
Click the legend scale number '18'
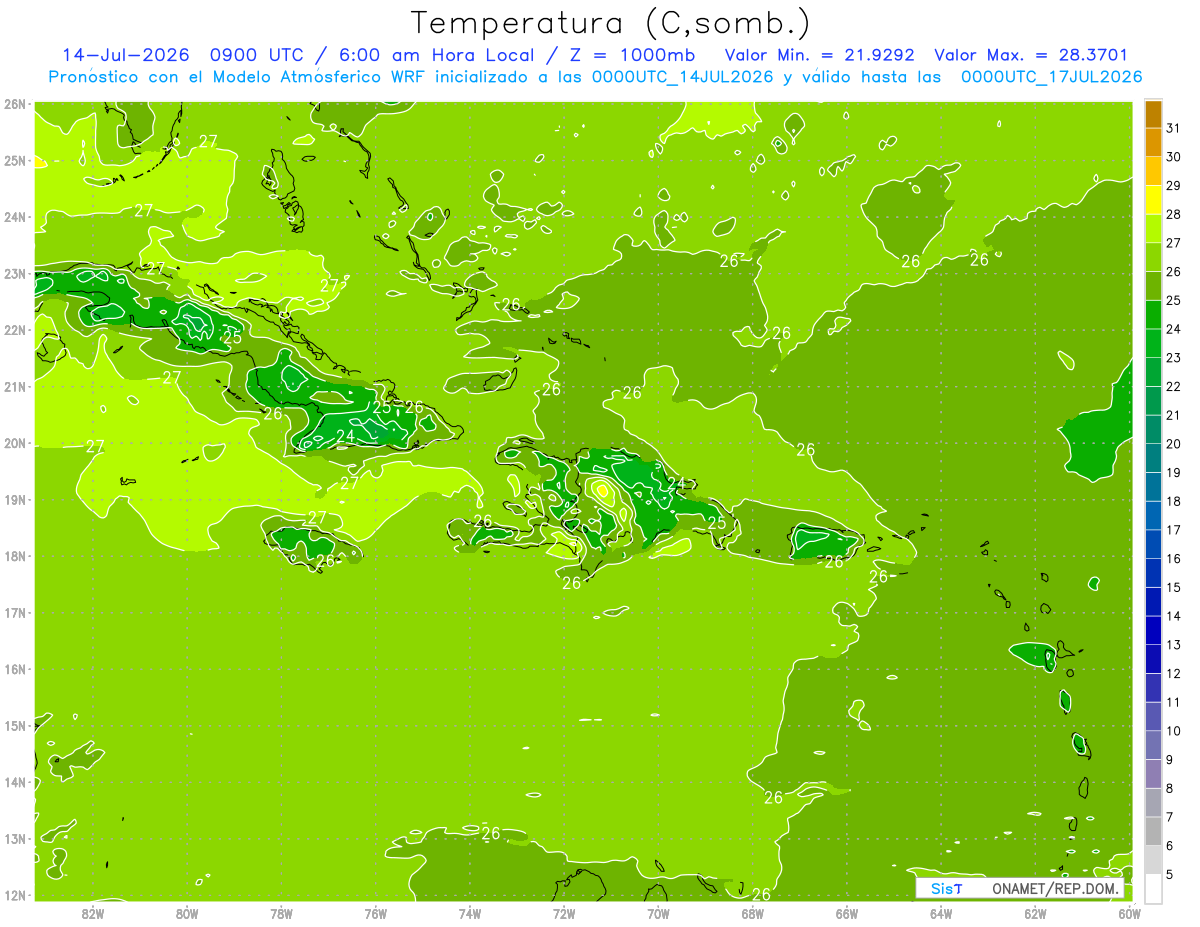1174,501
